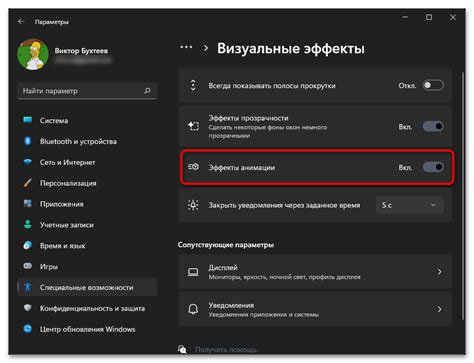This screenshot has height=363, width=474.
Task: Click the Персонализация brush icon
Action: (x=28, y=183)
